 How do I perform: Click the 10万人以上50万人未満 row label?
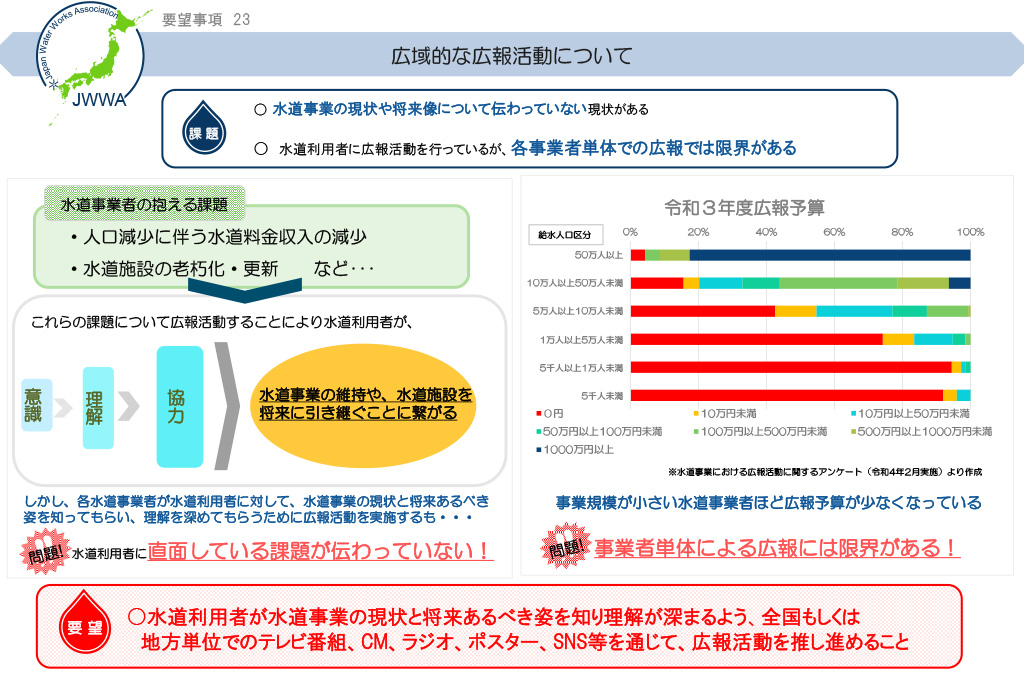[575, 283]
